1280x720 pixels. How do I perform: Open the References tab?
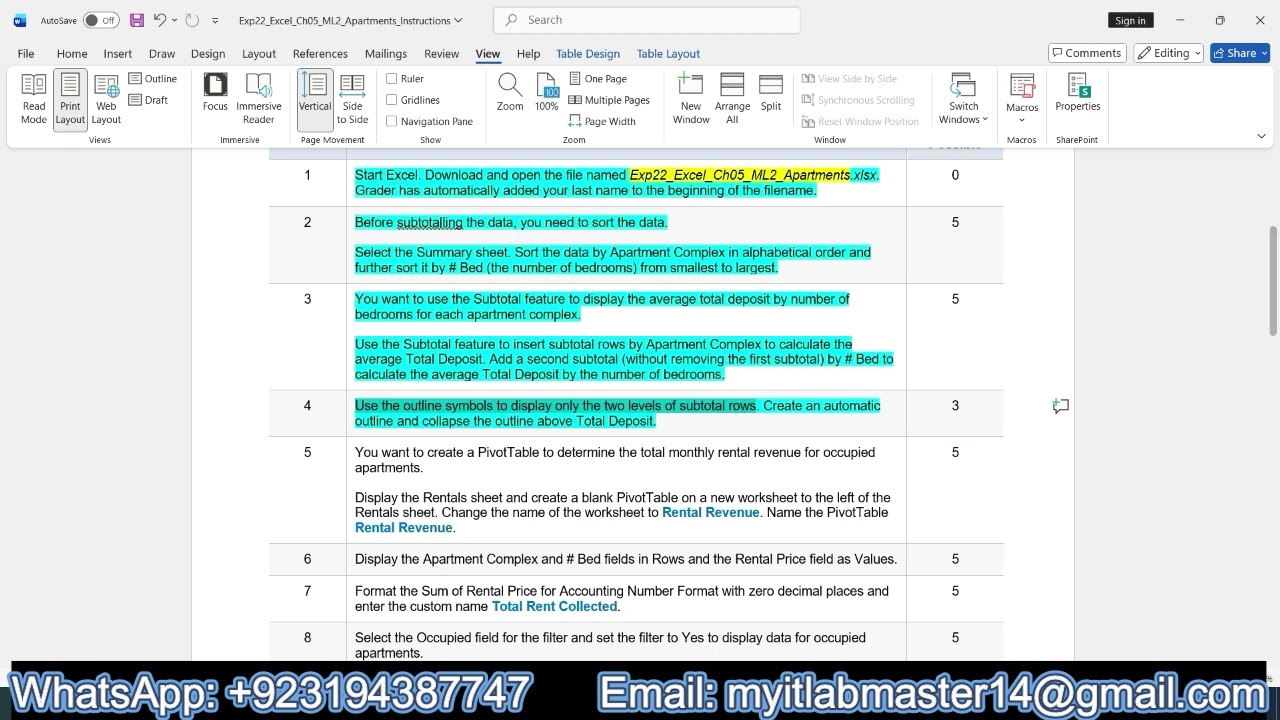tap(320, 54)
